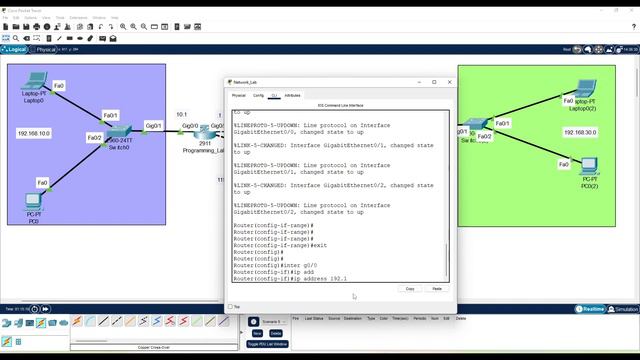
Task: Open the File menu
Action: tap(5, 18)
